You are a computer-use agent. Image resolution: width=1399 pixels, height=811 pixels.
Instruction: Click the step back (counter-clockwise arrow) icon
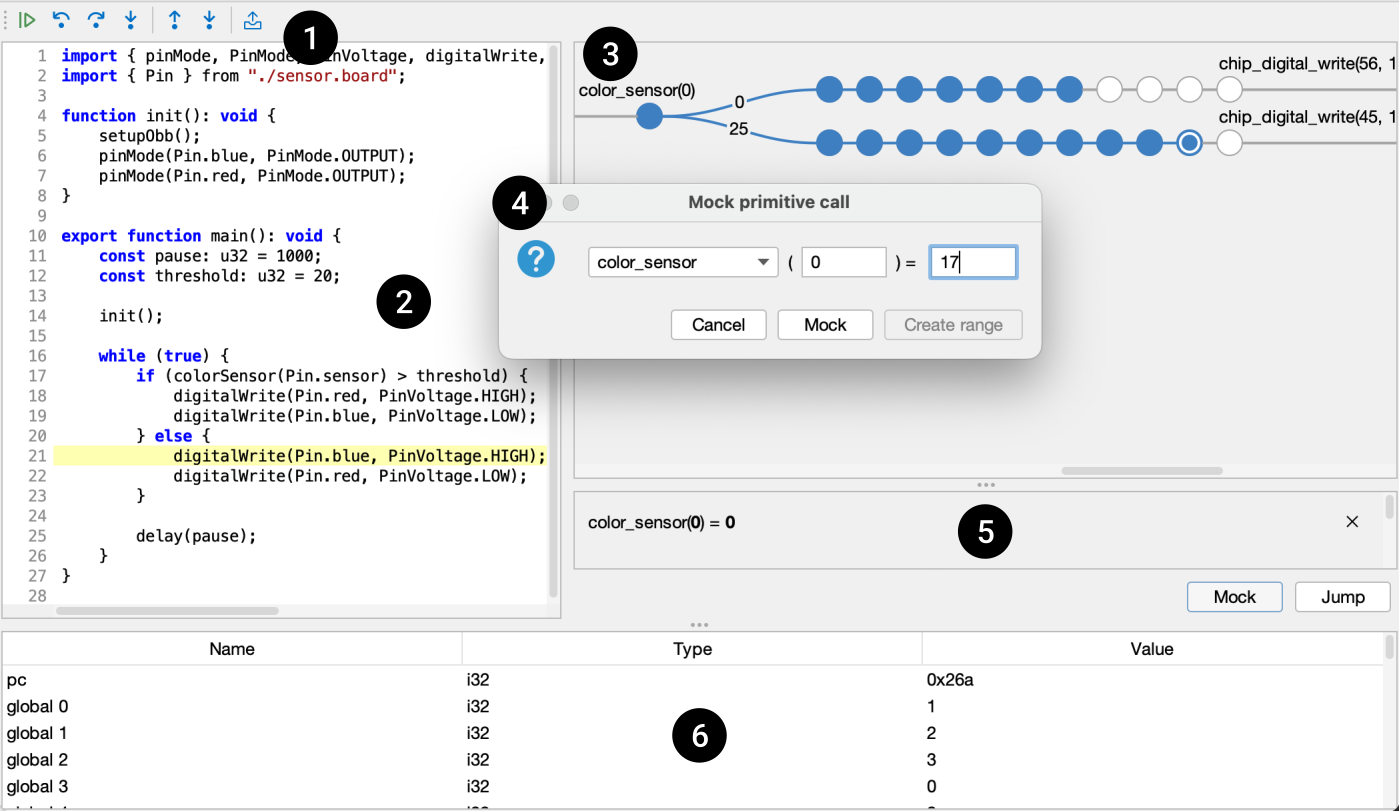[62, 19]
